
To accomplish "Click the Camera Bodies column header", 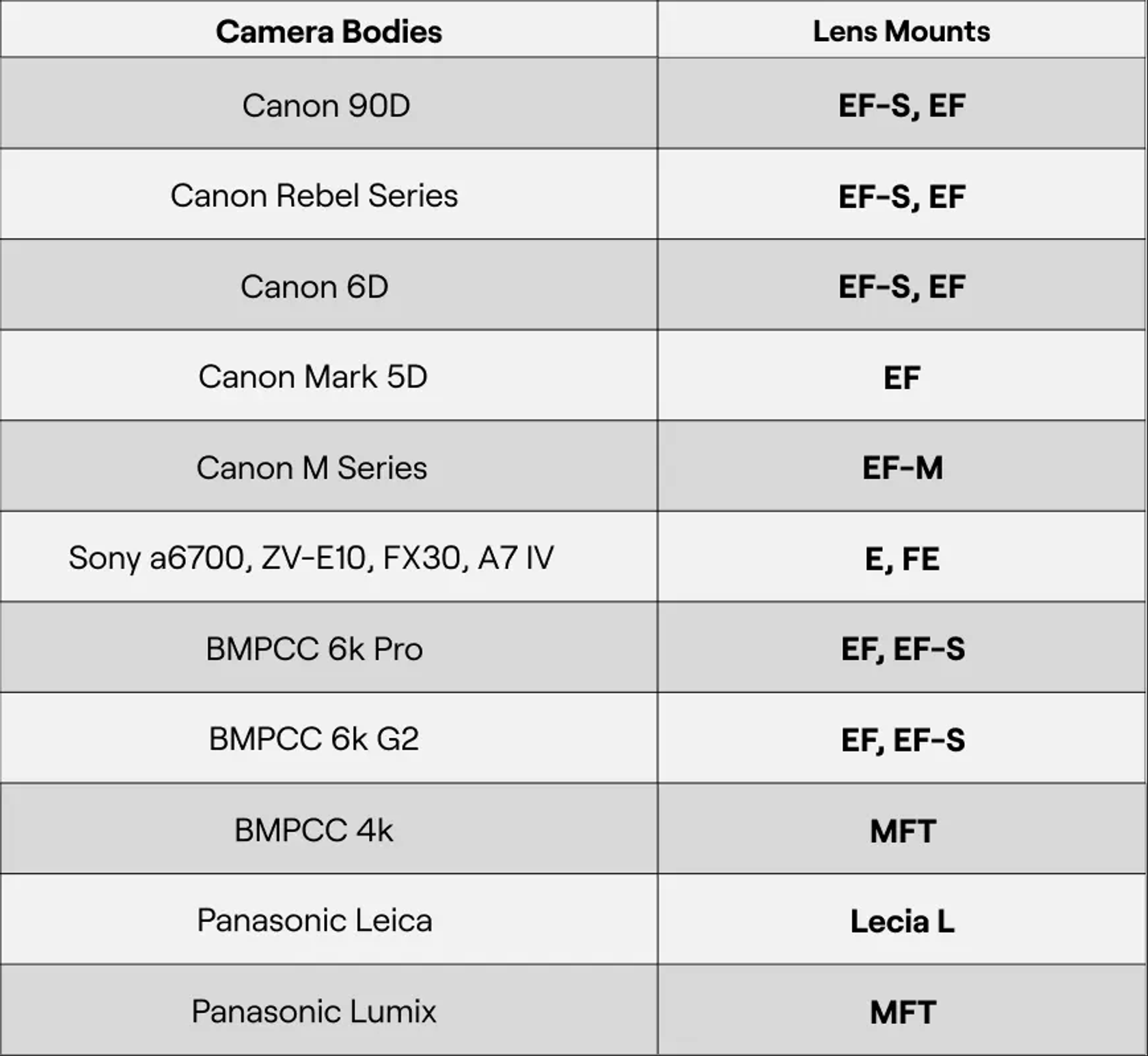I will [329, 31].
